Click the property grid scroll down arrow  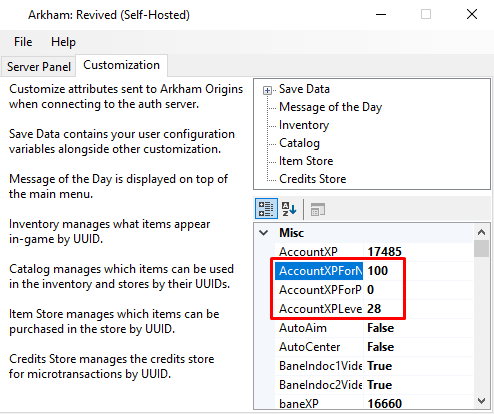[481, 401]
